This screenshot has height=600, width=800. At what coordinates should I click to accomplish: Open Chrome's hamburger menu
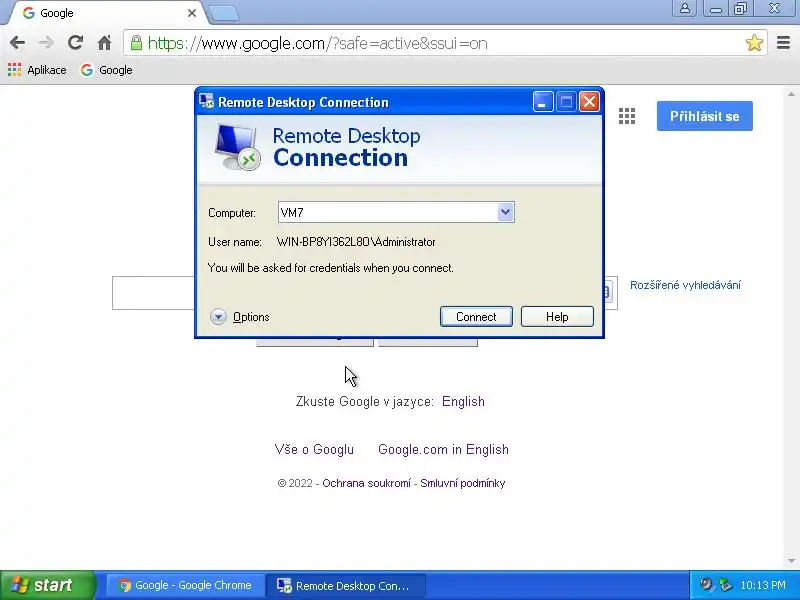783,43
